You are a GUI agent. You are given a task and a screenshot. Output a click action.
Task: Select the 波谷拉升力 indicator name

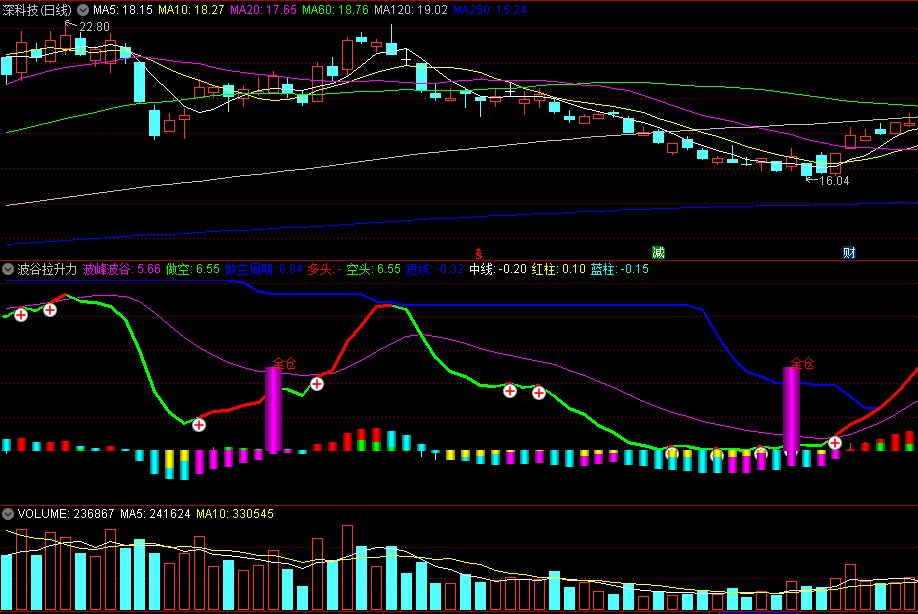click(47, 269)
